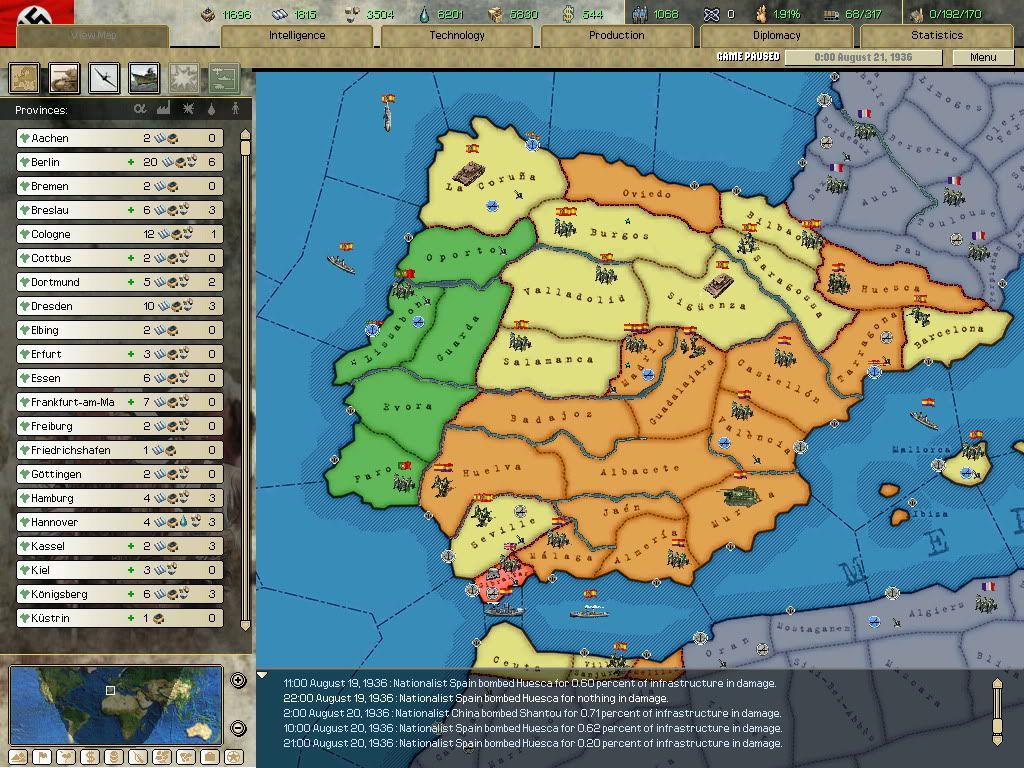Select the infantry unit in Huelva
Image resolution: width=1024 pixels, height=768 pixels.
coord(442,486)
